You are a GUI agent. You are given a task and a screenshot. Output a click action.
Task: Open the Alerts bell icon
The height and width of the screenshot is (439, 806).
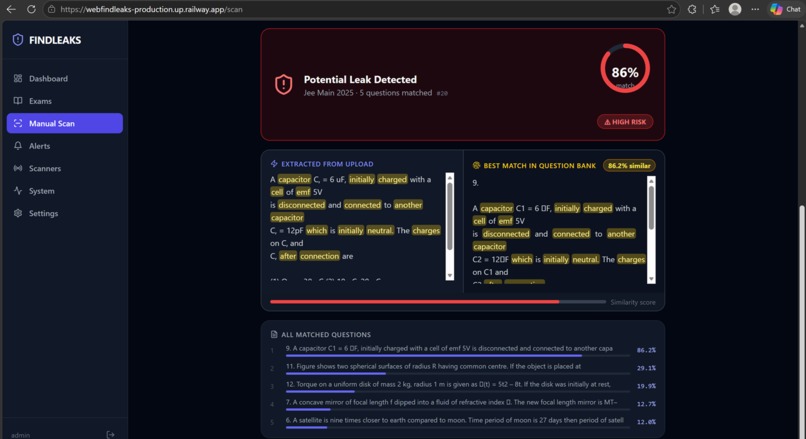point(18,146)
